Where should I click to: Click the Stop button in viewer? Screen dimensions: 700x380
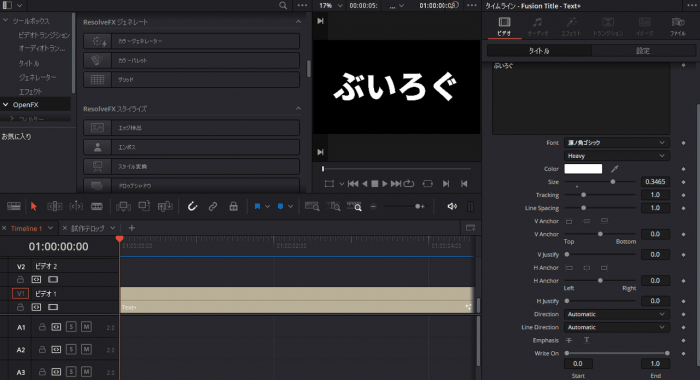[375, 184]
